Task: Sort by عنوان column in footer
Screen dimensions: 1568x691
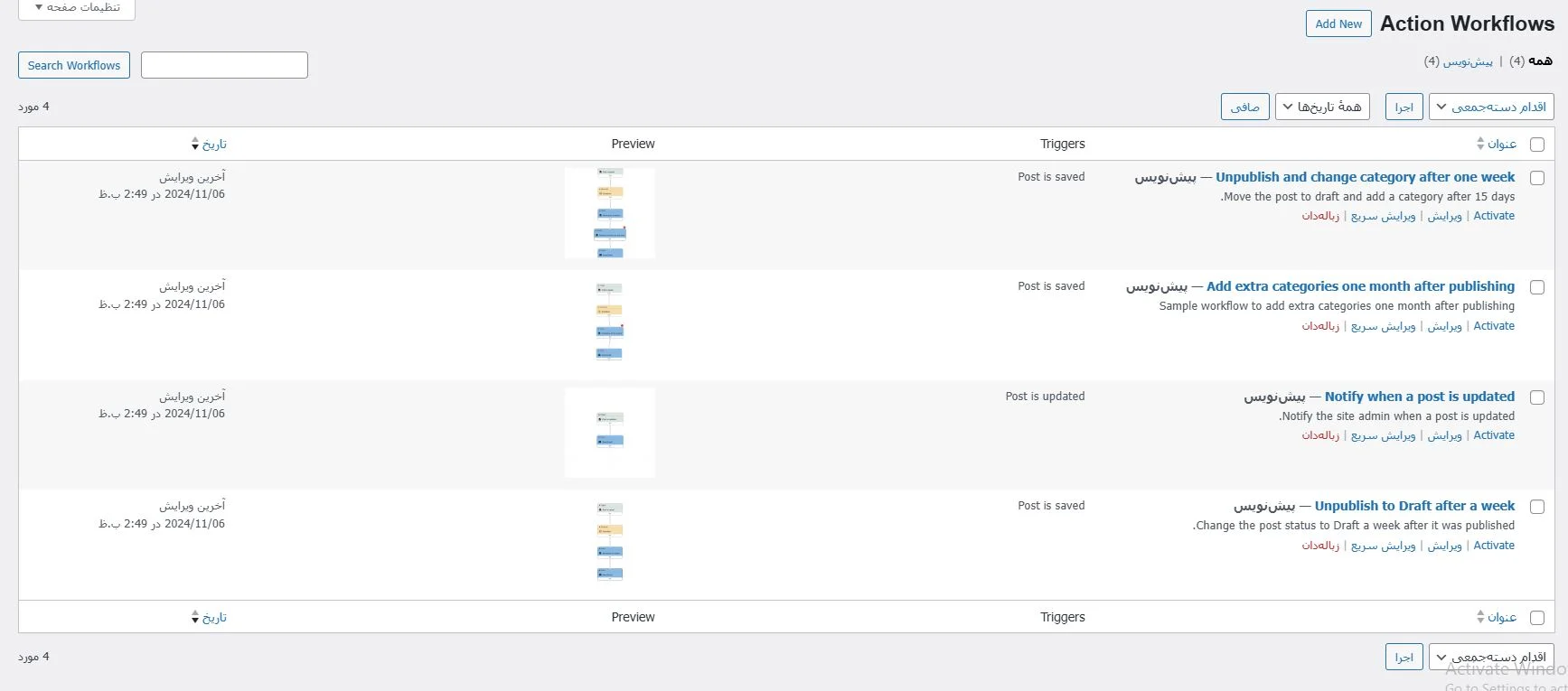Action: point(1497,617)
